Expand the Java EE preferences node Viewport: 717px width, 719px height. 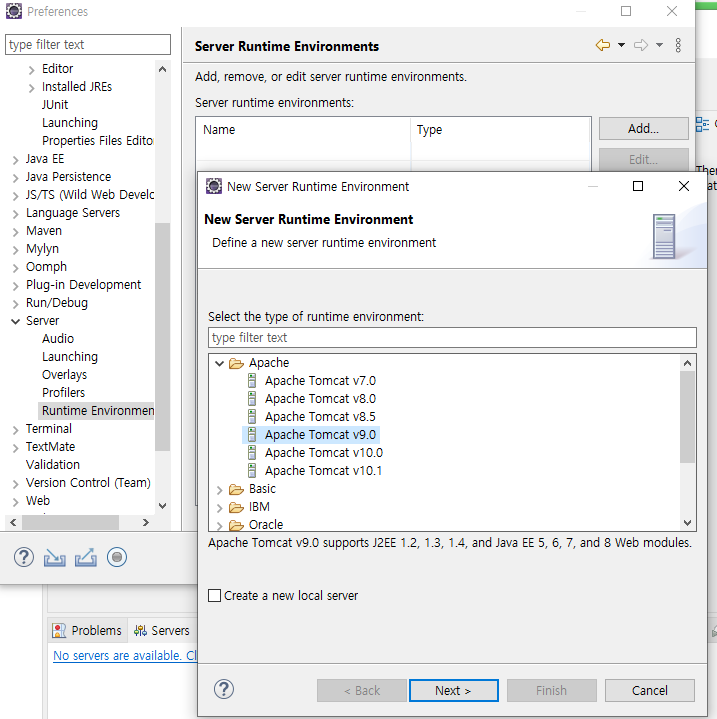pyautogui.click(x=16, y=160)
